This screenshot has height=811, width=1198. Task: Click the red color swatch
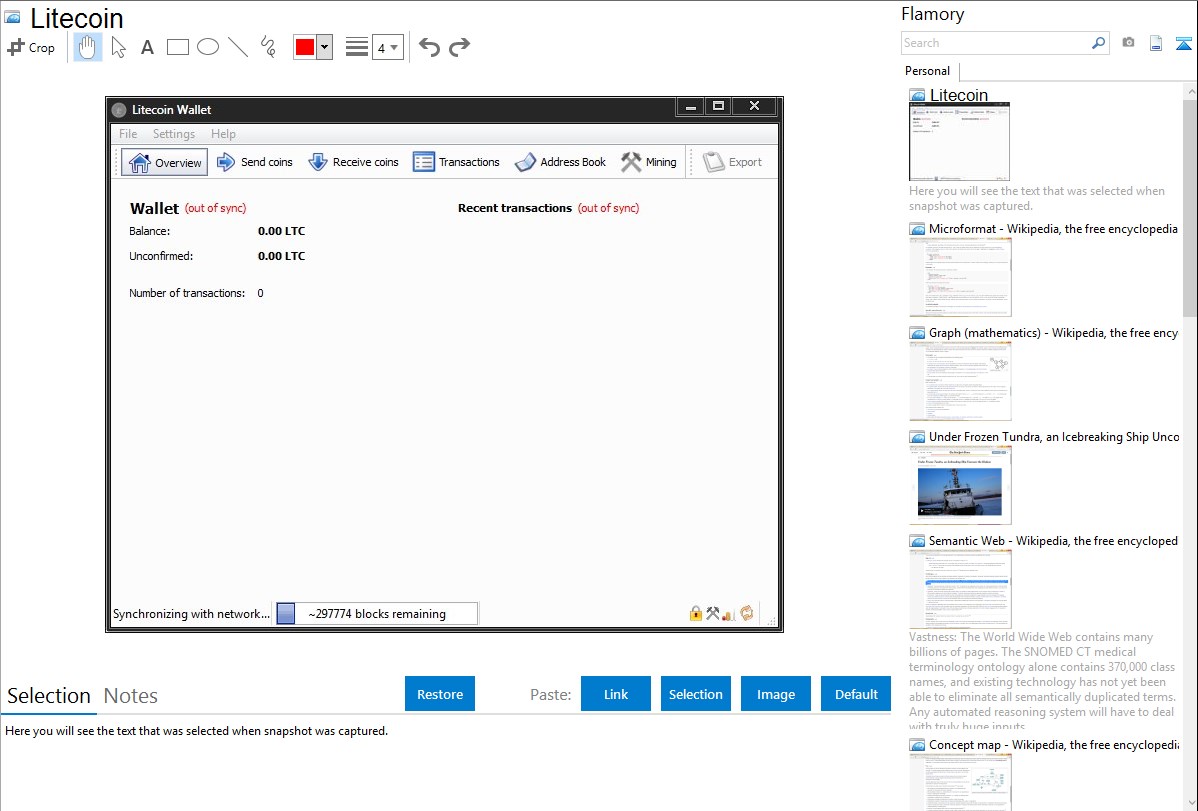[305, 47]
